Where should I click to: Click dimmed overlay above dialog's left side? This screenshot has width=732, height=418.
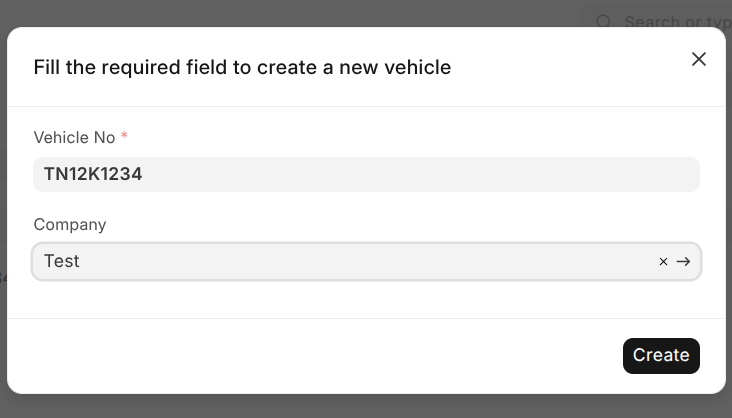tap(150, 12)
